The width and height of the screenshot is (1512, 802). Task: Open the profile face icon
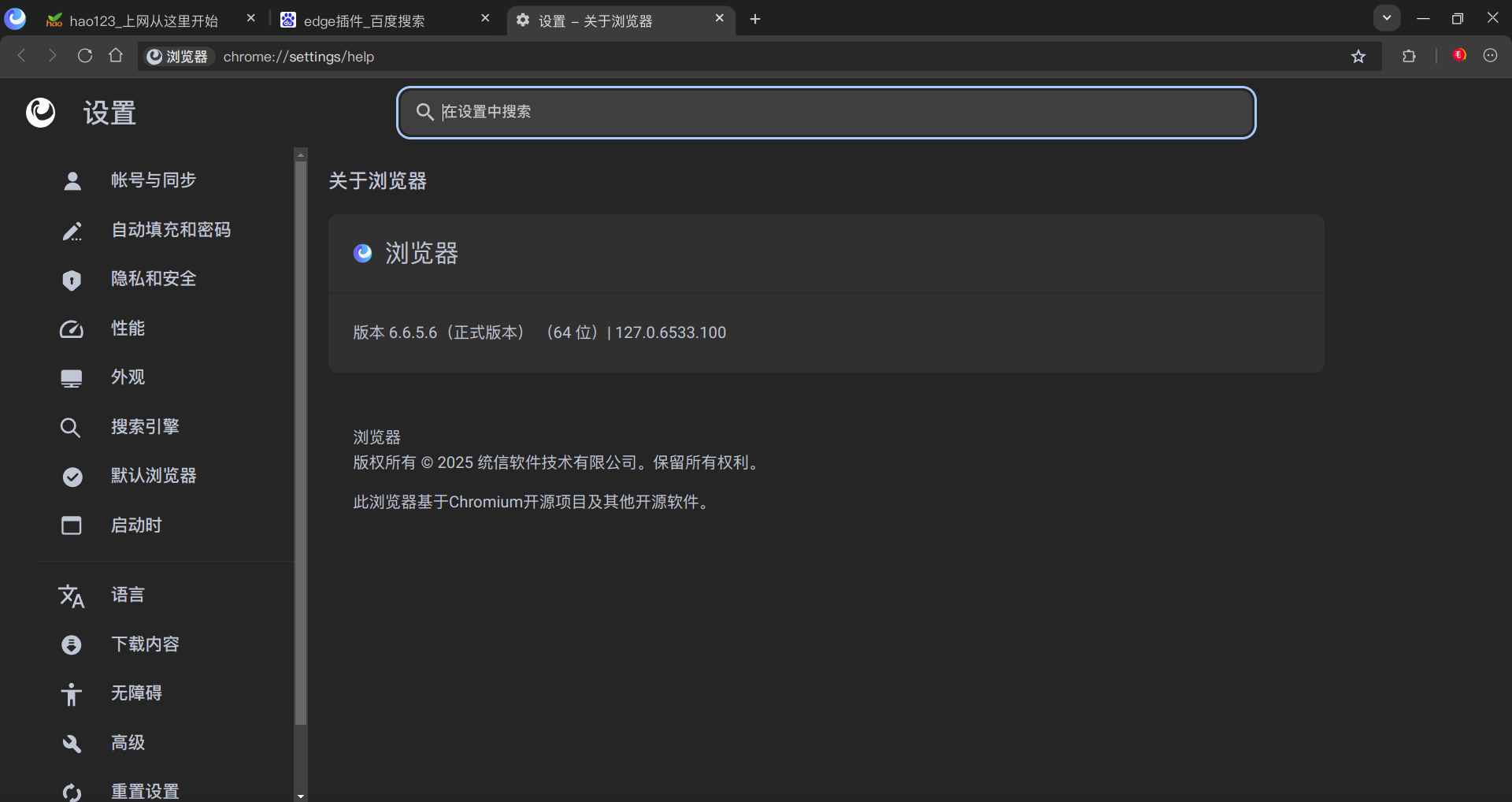click(x=1490, y=55)
